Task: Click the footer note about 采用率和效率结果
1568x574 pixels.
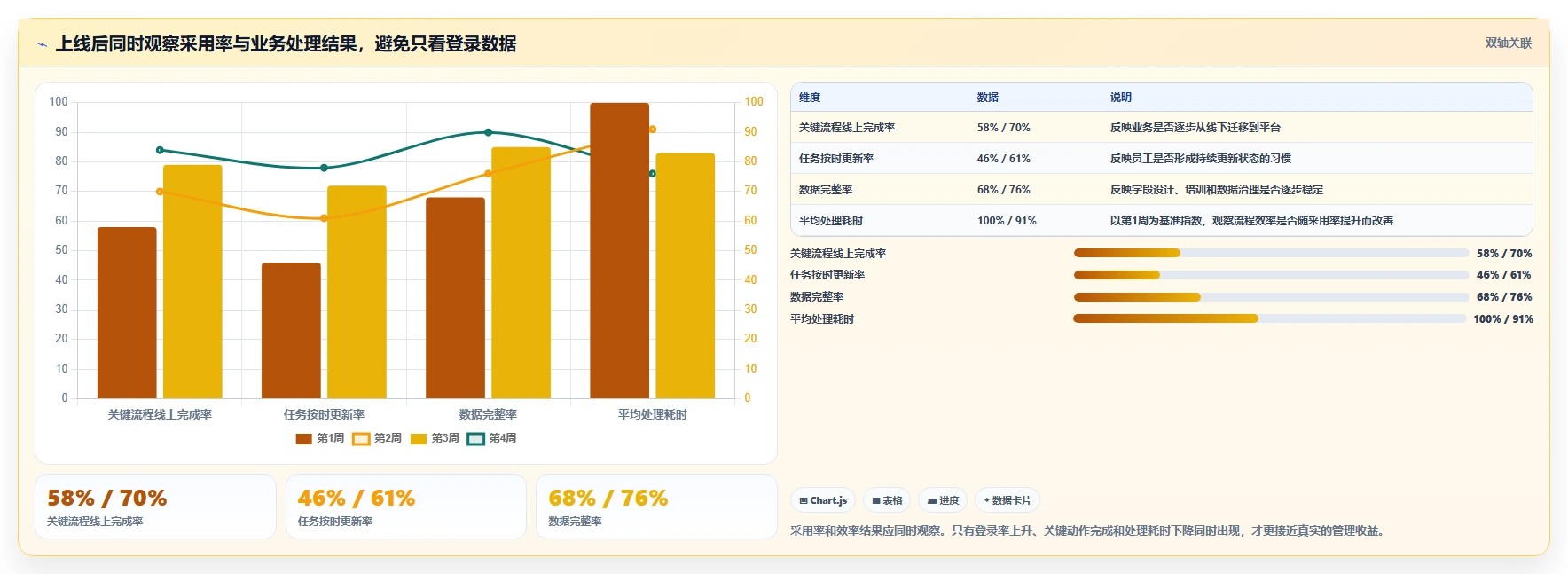Action: click(1089, 531)
